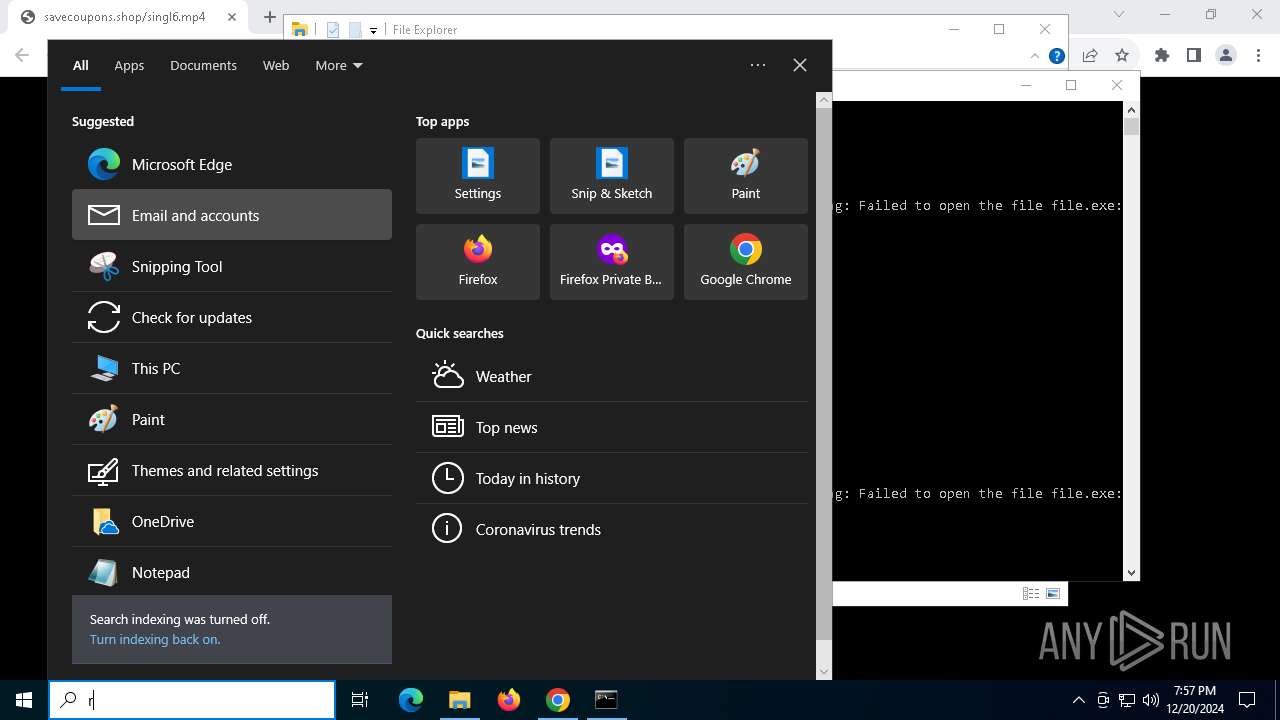1280x720 pixels.
Task: Run Coronavirus trends quick search
Action: (612, 529)
